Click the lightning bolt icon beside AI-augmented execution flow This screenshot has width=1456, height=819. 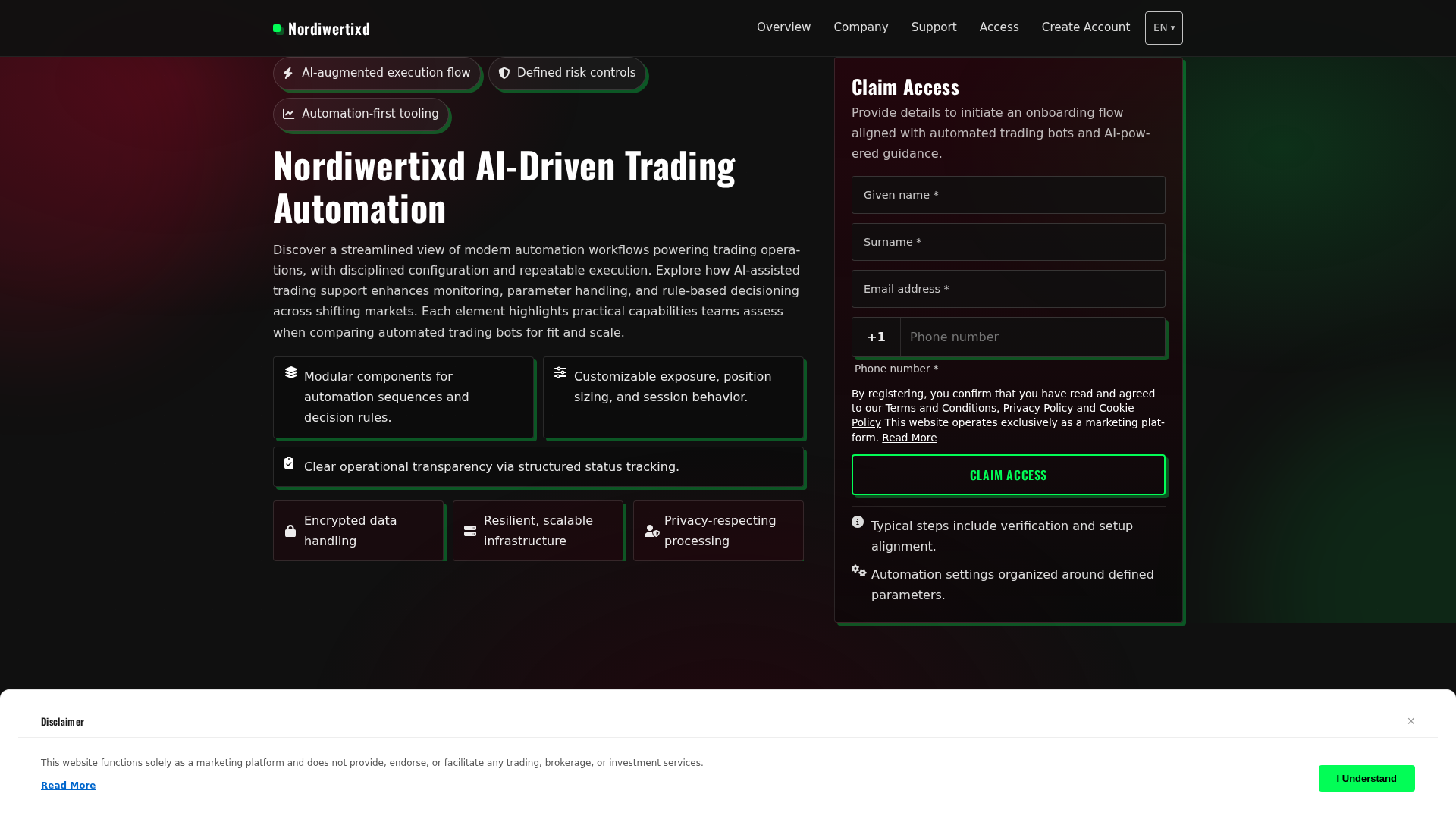[x=288, y=74]
